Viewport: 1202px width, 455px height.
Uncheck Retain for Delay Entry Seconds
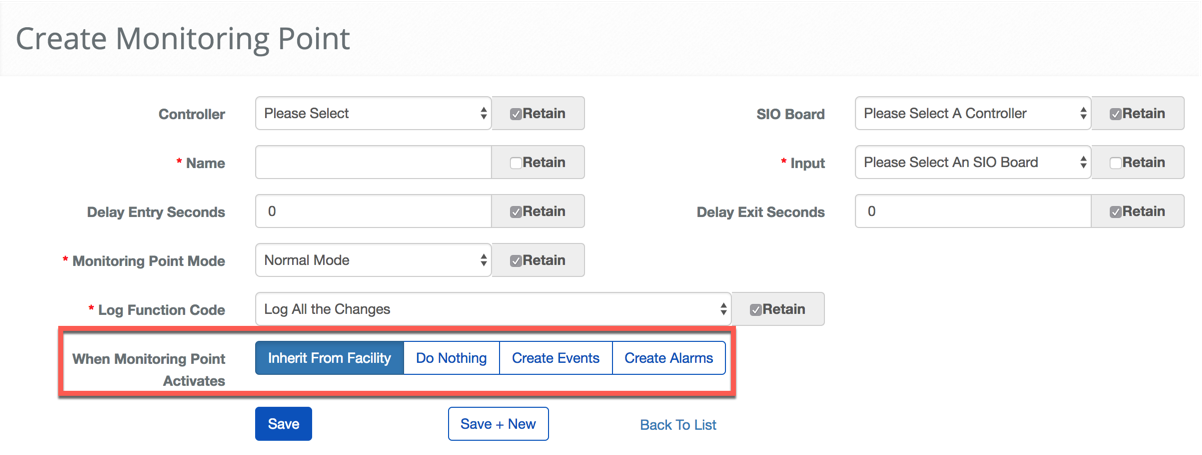tap(516, 212)
